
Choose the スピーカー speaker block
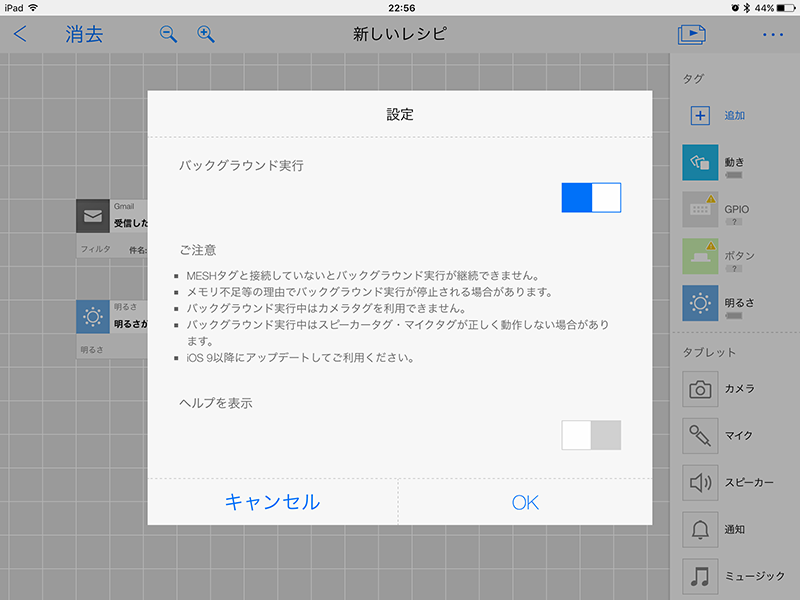(x=701, y=483)
